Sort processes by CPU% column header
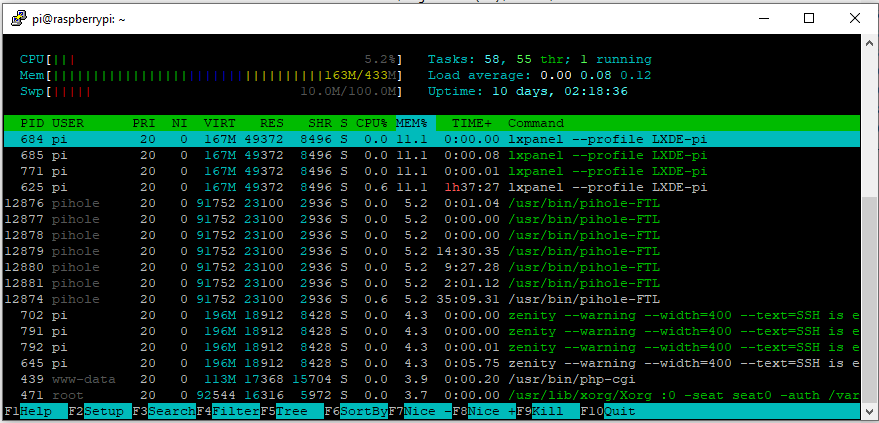 371,122
